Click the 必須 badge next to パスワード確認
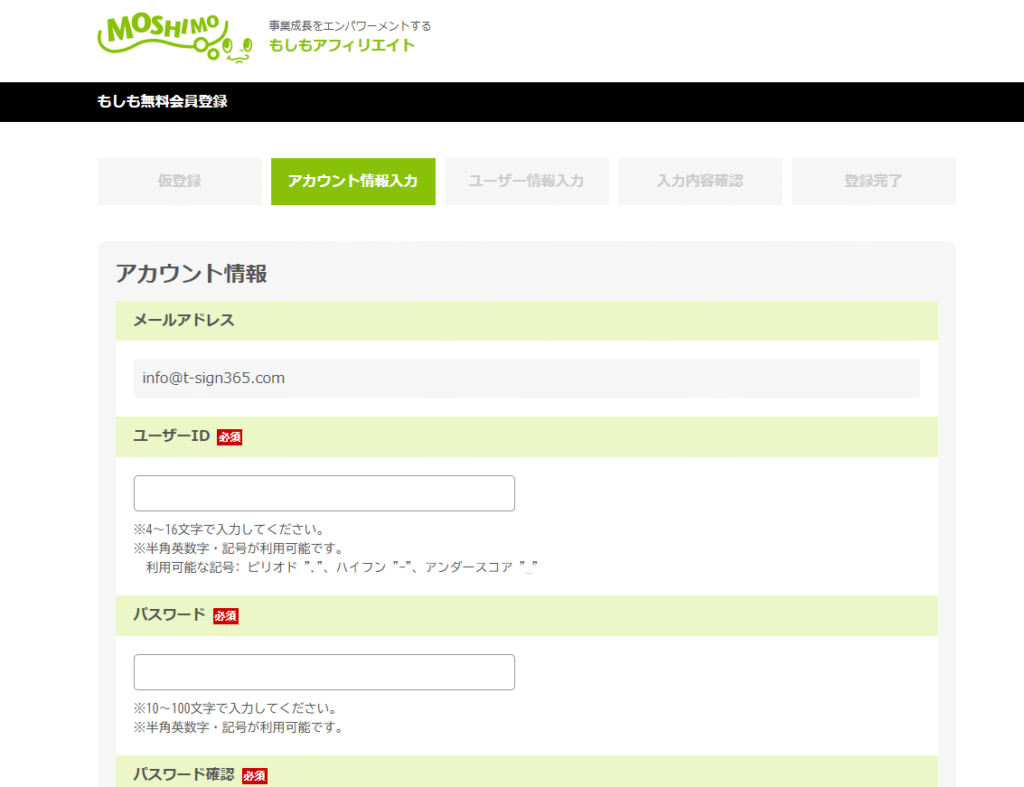 (x=254, y=775)
